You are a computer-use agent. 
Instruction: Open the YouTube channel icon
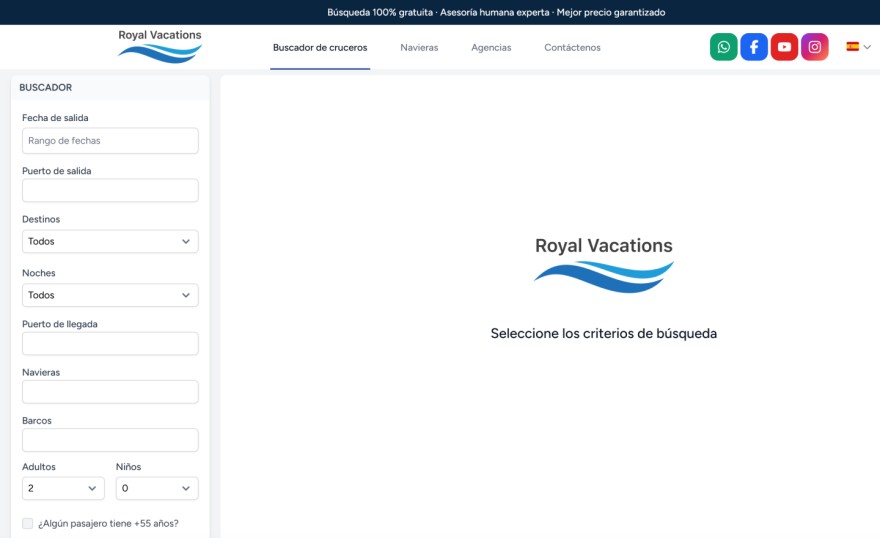tap(784, 47)
